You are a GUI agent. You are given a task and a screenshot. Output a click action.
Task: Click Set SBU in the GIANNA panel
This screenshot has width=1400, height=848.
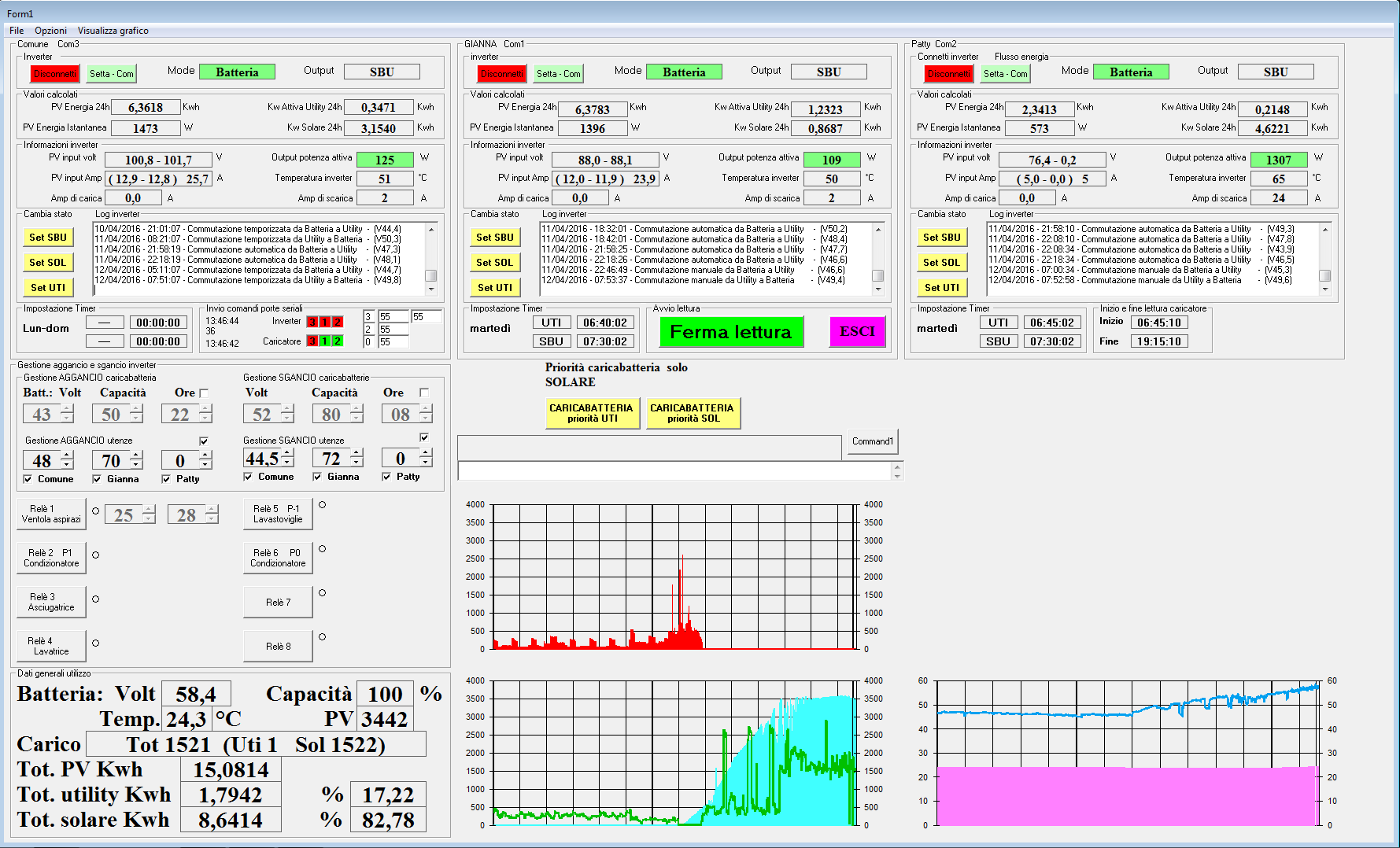pyautogui.click(x=495, y=238)
